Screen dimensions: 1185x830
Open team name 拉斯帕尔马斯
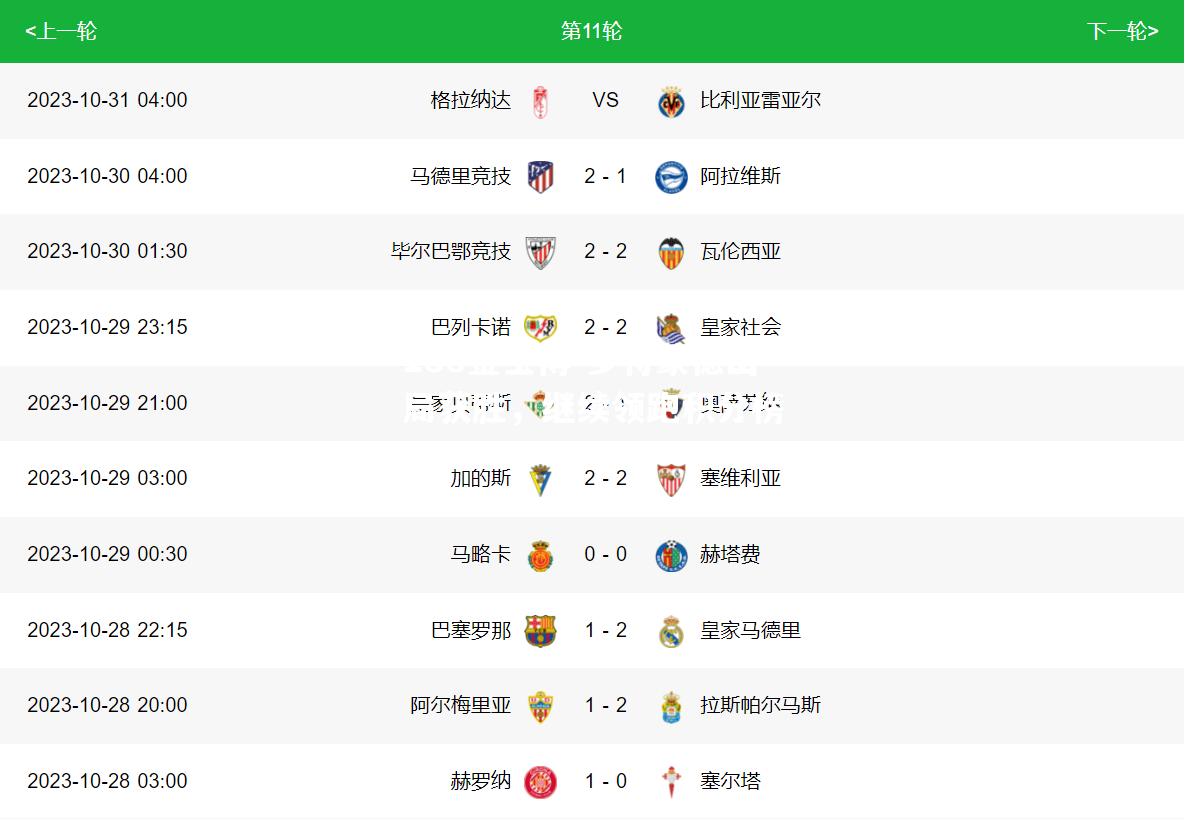[760, 705]
